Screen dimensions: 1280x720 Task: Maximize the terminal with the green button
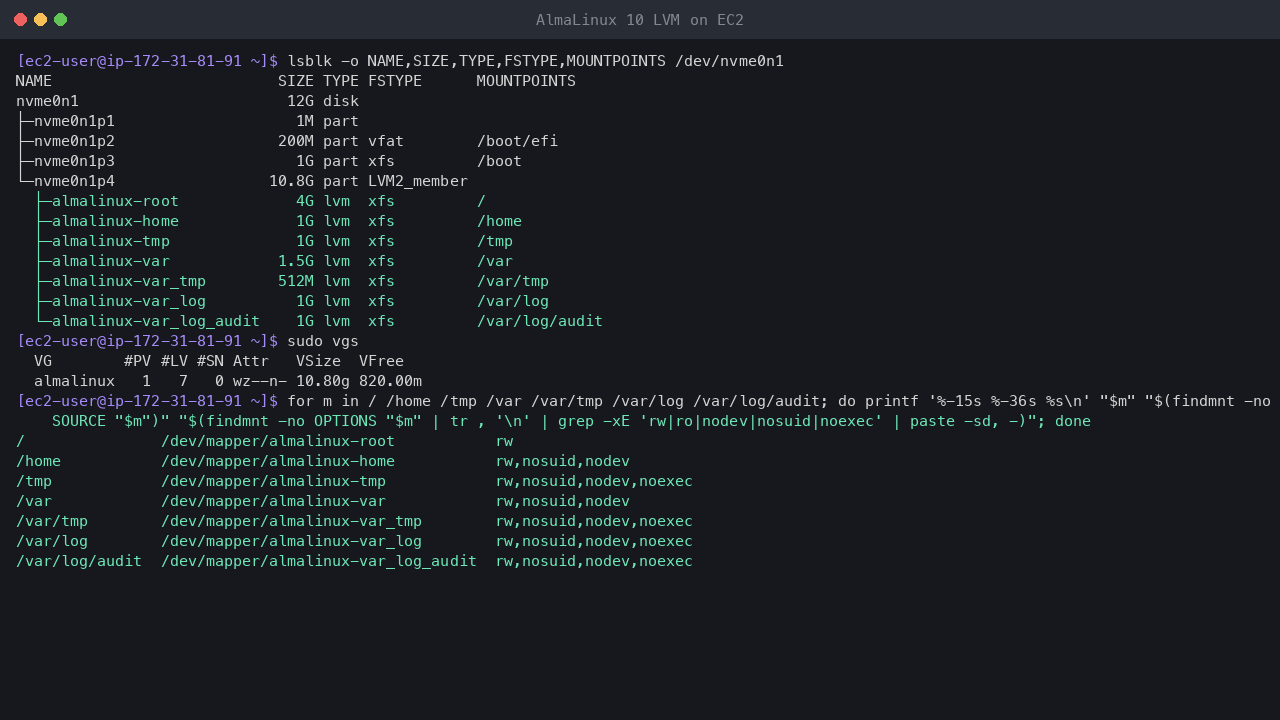point(60,20)
